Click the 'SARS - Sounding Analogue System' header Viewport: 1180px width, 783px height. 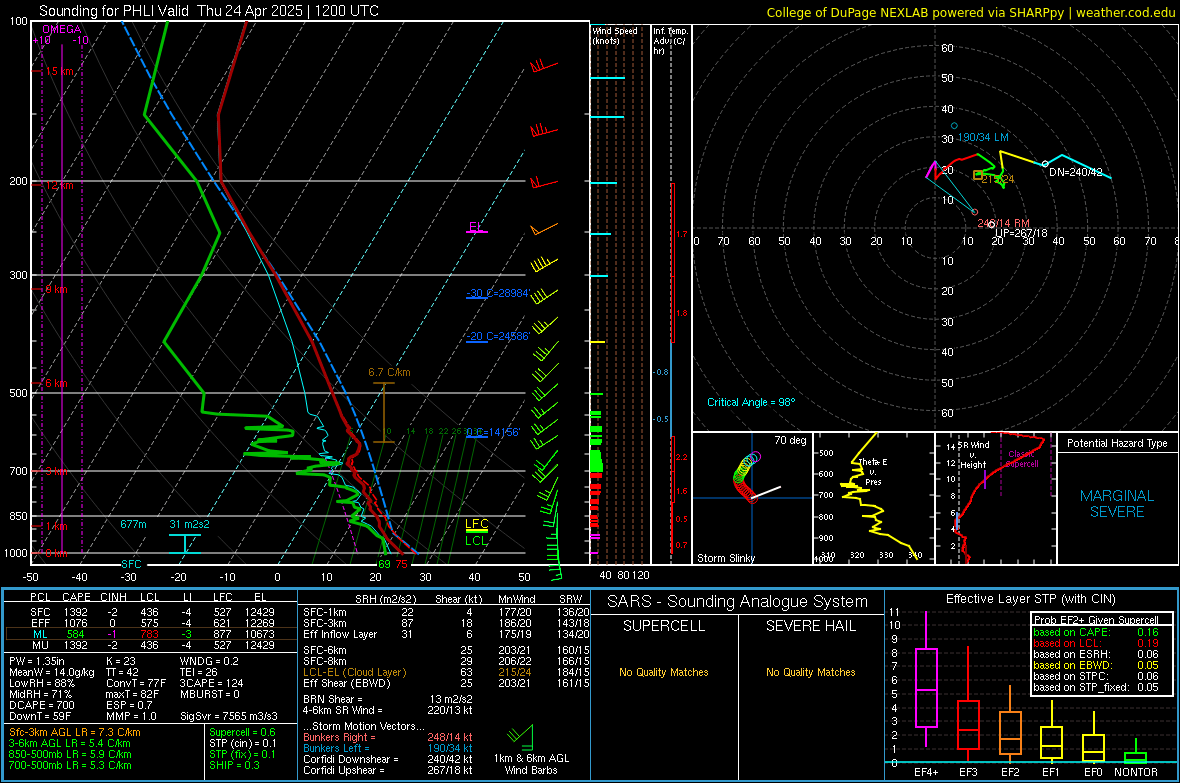coord(737,602)
